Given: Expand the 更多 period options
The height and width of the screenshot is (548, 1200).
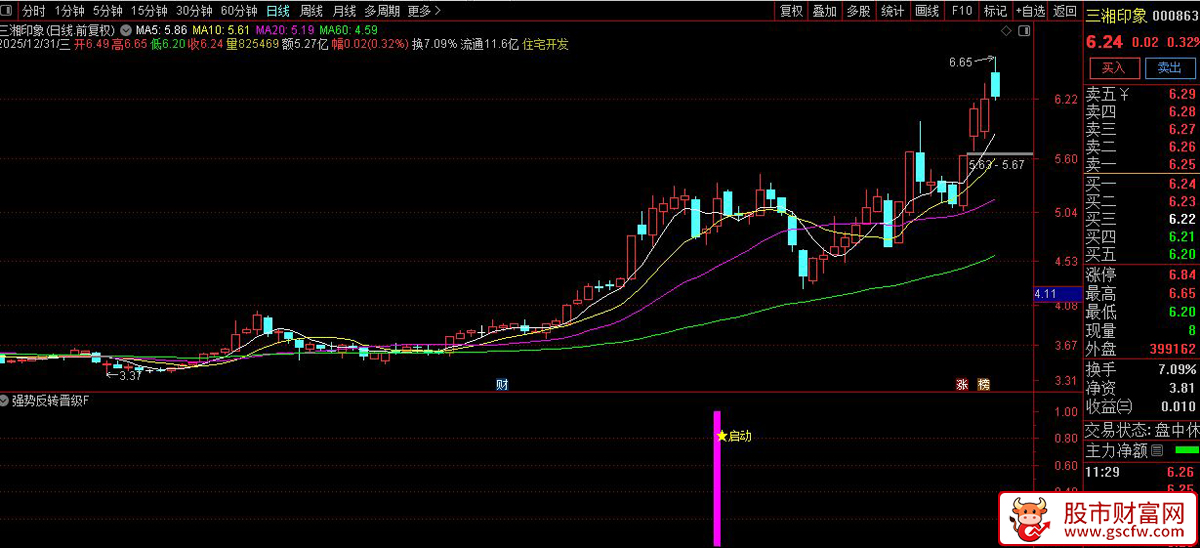Looking at the screenshot, I should 424,11.
